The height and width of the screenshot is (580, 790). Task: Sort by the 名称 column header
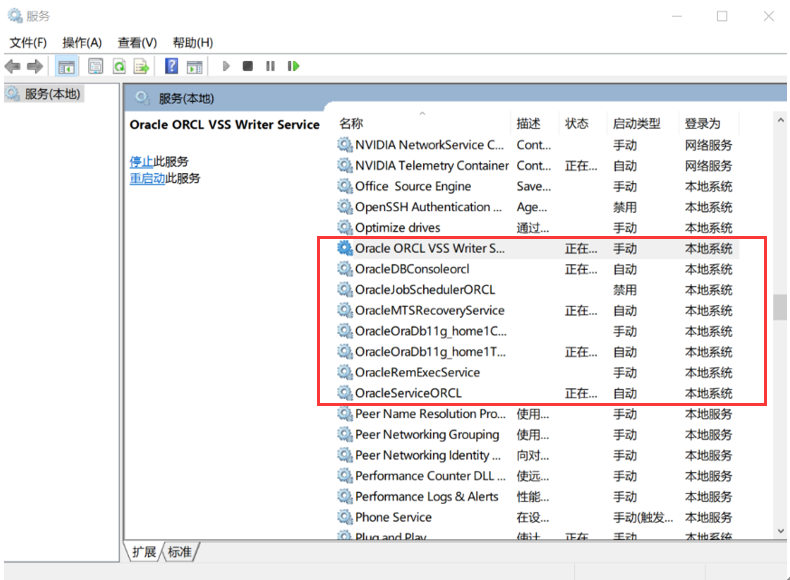click(x=351, y=123)
